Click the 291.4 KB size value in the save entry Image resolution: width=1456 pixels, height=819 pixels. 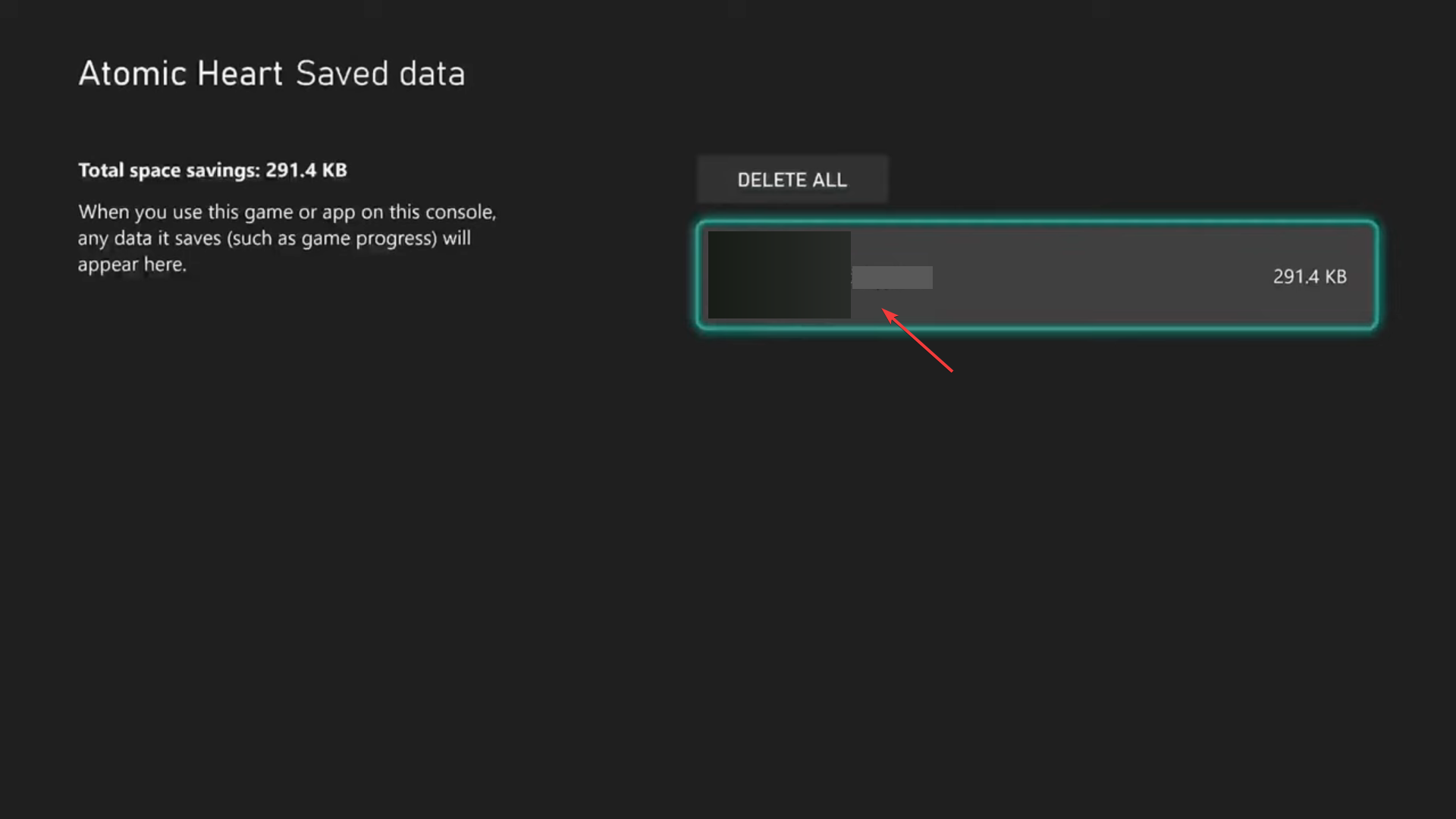click(1310, 277)
